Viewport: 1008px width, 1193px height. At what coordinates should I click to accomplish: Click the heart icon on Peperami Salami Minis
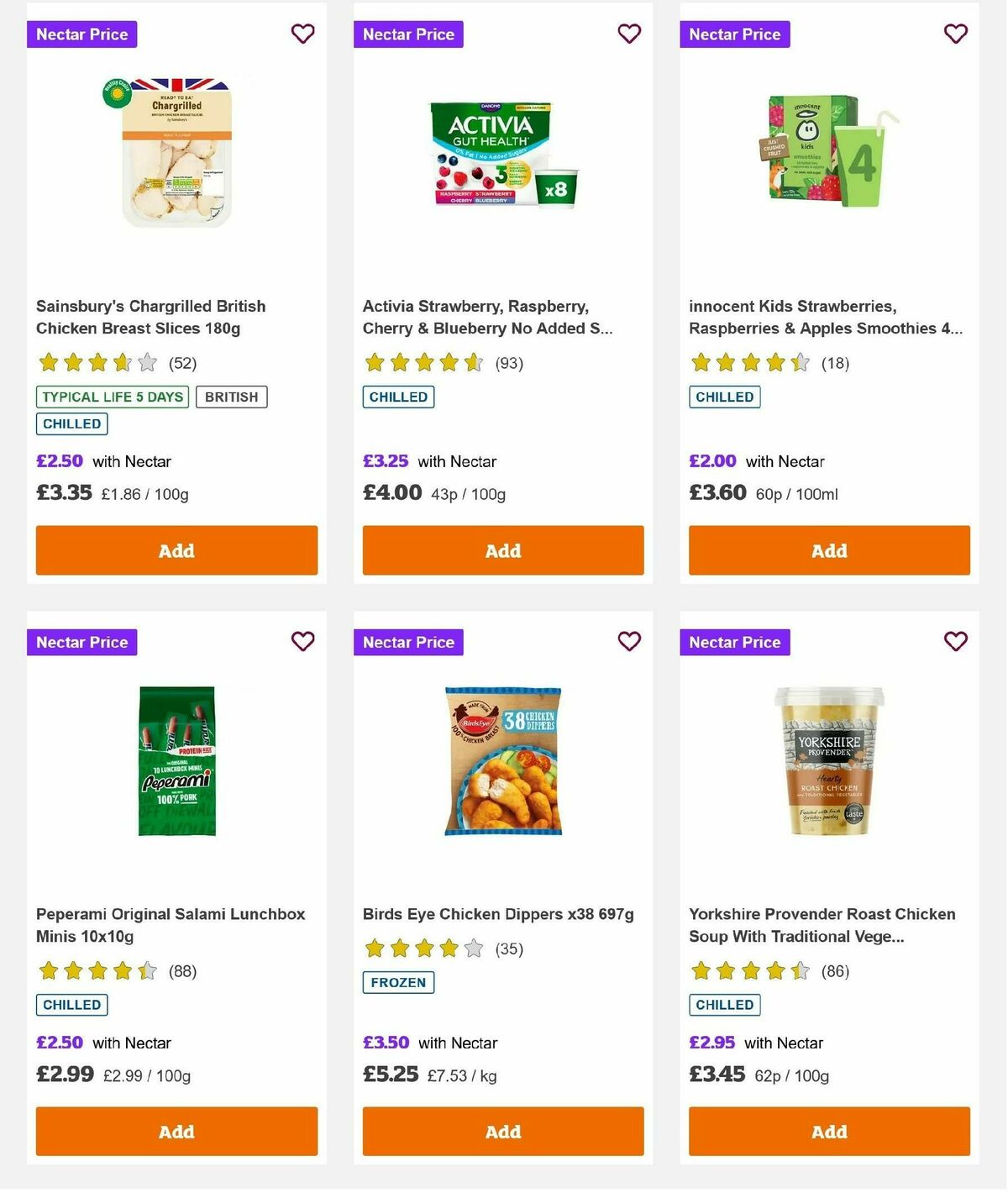tap(302, 641)
